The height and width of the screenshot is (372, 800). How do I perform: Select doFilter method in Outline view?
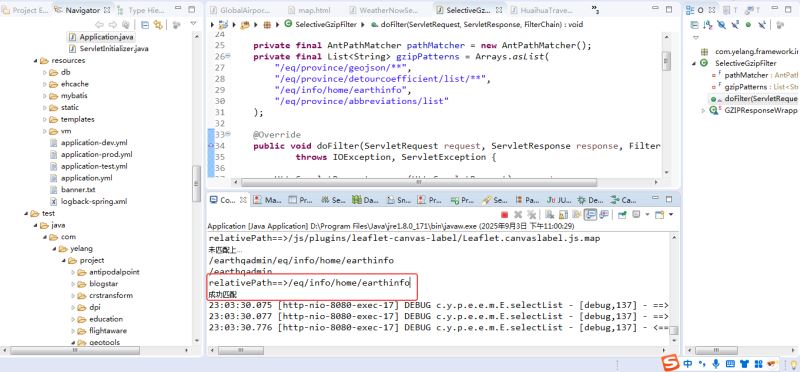(x=753, y=98)
